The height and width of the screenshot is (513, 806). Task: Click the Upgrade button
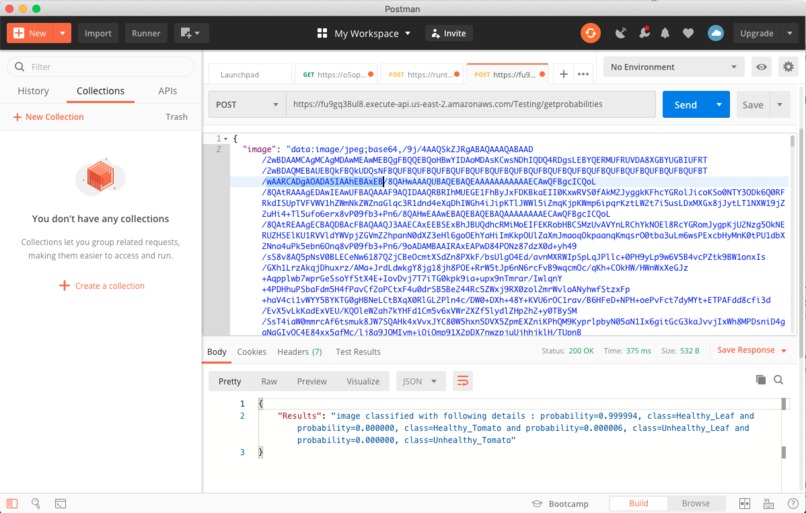757,33
